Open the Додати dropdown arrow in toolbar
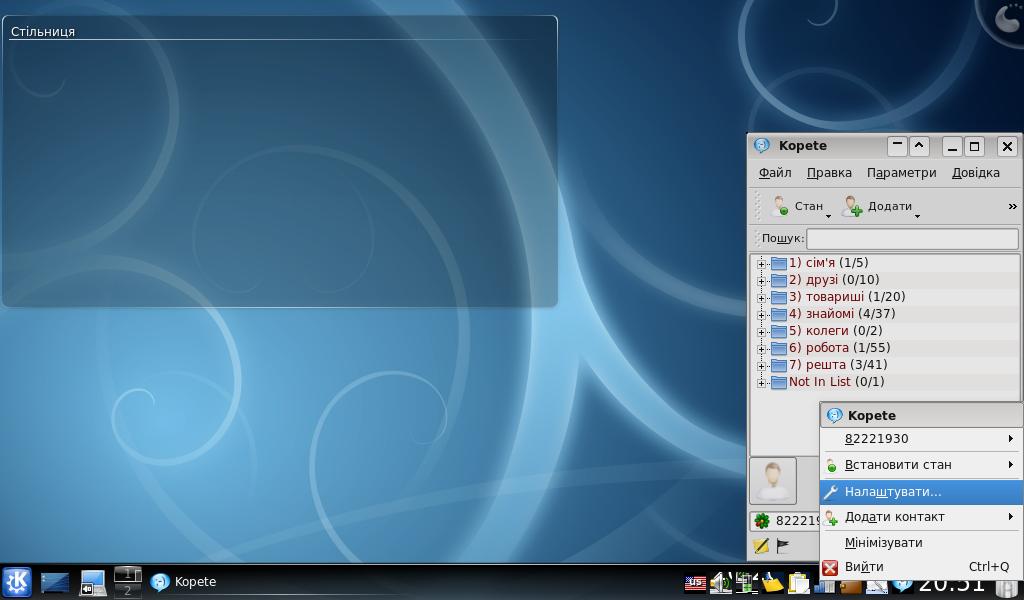The width and height of the screenshot is (1024, 600). tap(917, 216)
